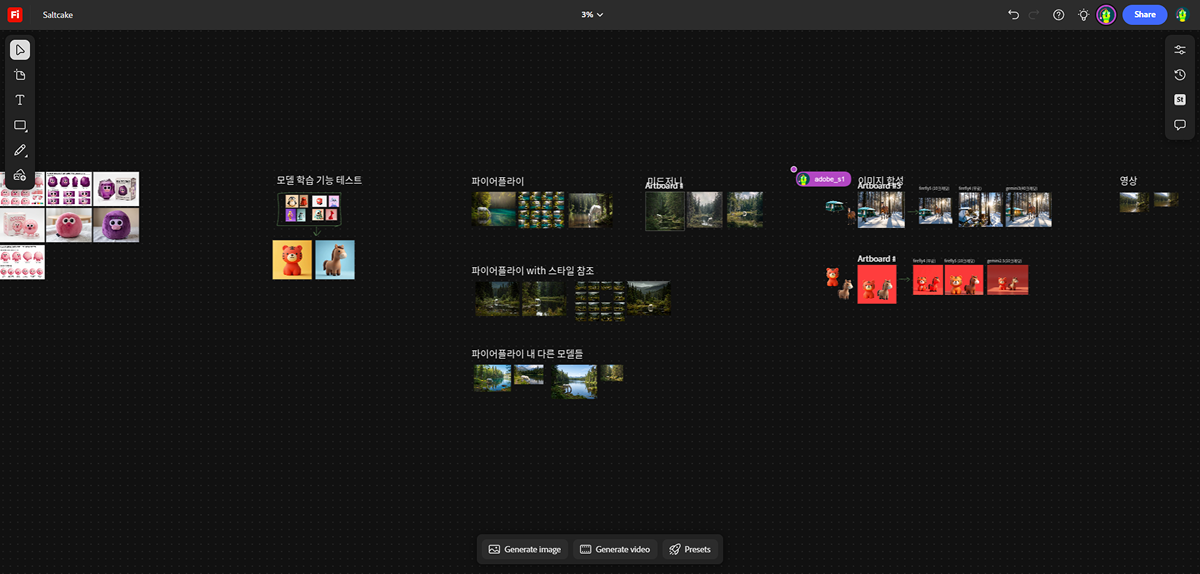Select the pink fluffy toy photo on blanket
Image resolution: width=1200 pixels, height=574 pixels.
pyautogui.click(x=69, y=225)
